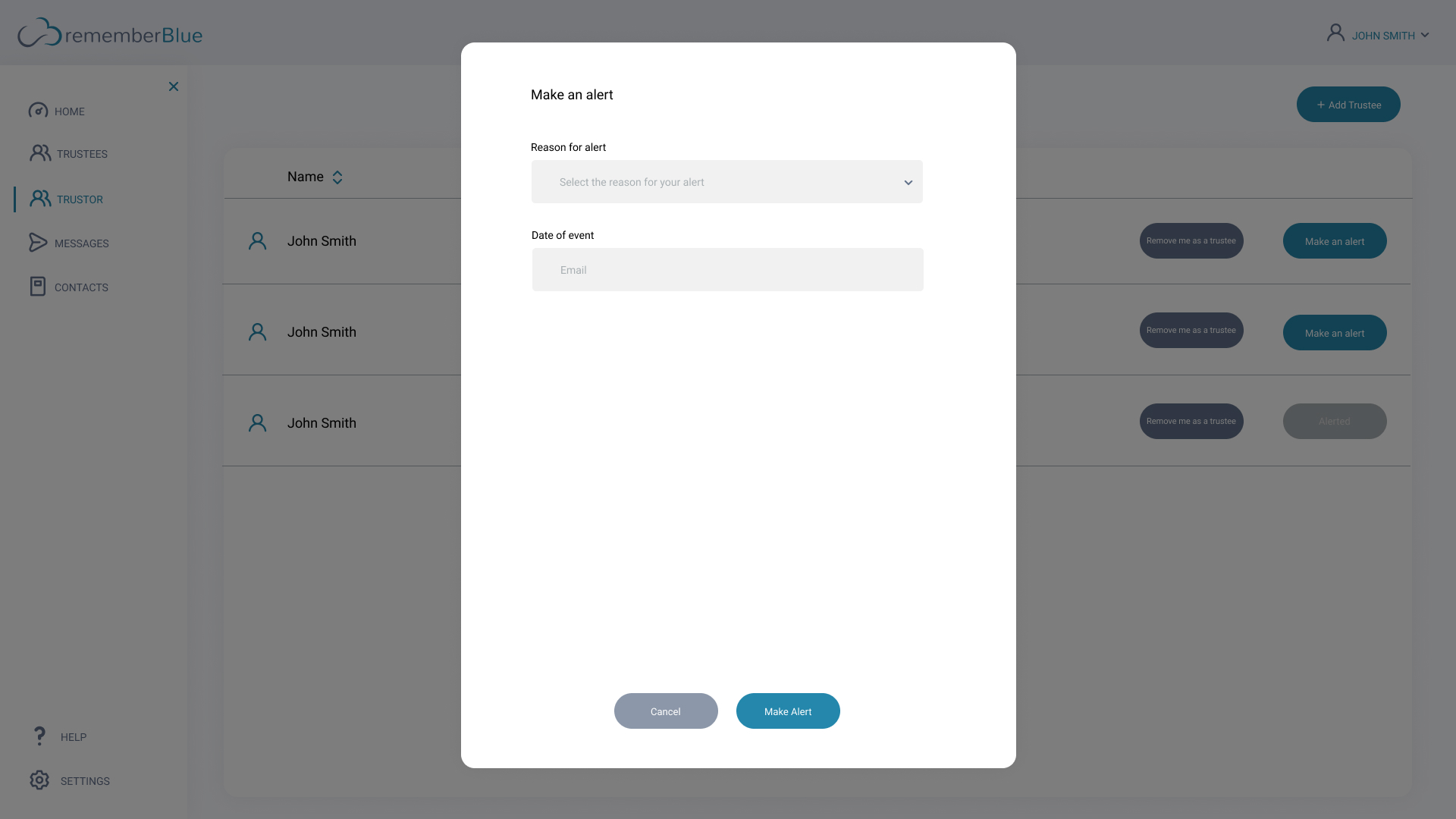Click the Home gauge icon in sidebar
The width and height of the screenshot is (1456, 819).
coord(38,111)
